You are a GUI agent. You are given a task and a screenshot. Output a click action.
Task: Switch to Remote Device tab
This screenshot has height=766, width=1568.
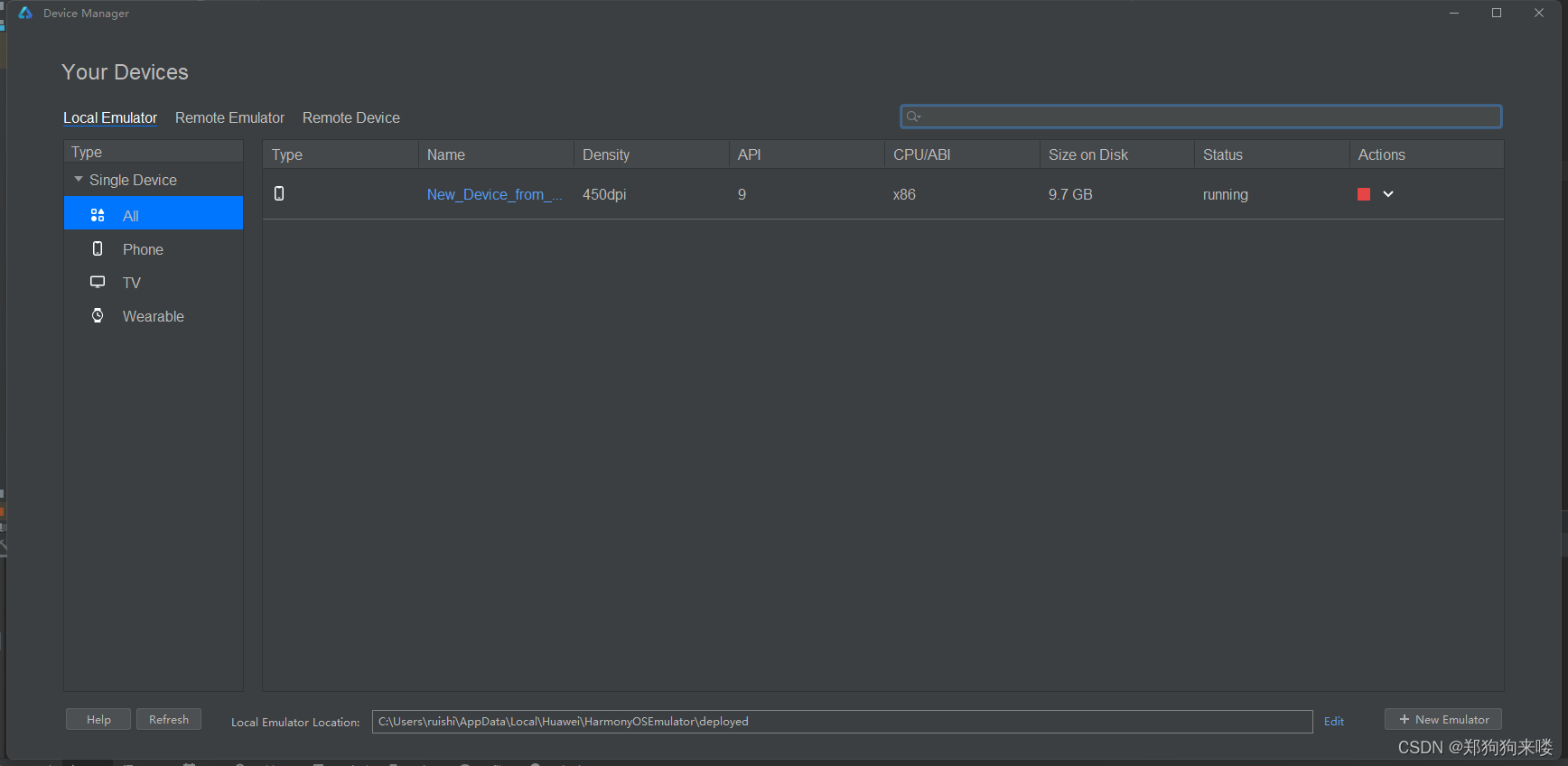pos(351,118)
